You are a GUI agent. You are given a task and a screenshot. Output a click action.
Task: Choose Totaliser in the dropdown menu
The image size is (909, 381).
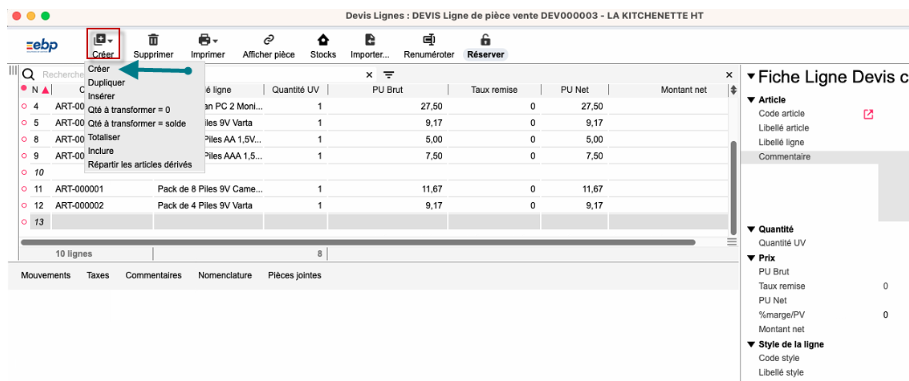click(x=104, y=137)
